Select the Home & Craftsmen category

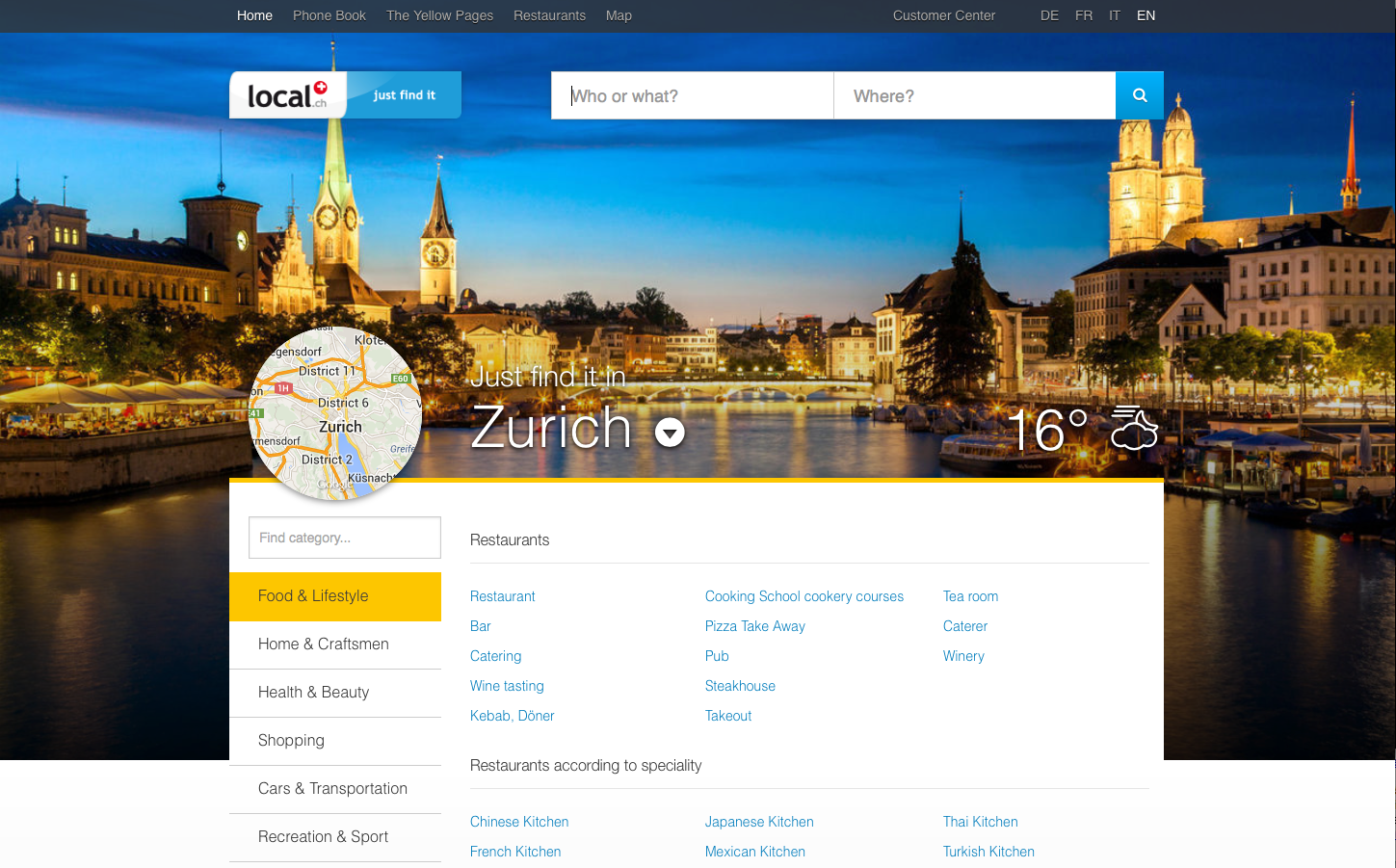coord(324,644)
